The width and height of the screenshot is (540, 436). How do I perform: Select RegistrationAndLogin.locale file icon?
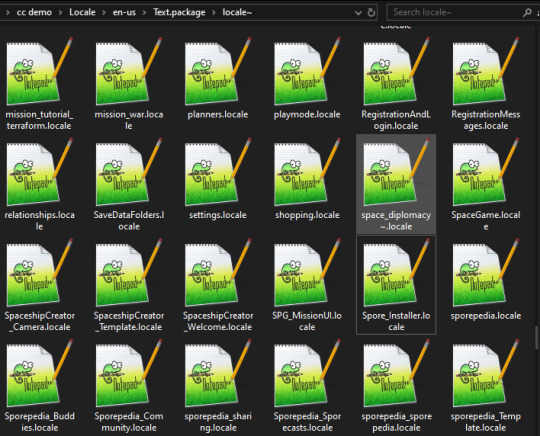click(396, 71)
